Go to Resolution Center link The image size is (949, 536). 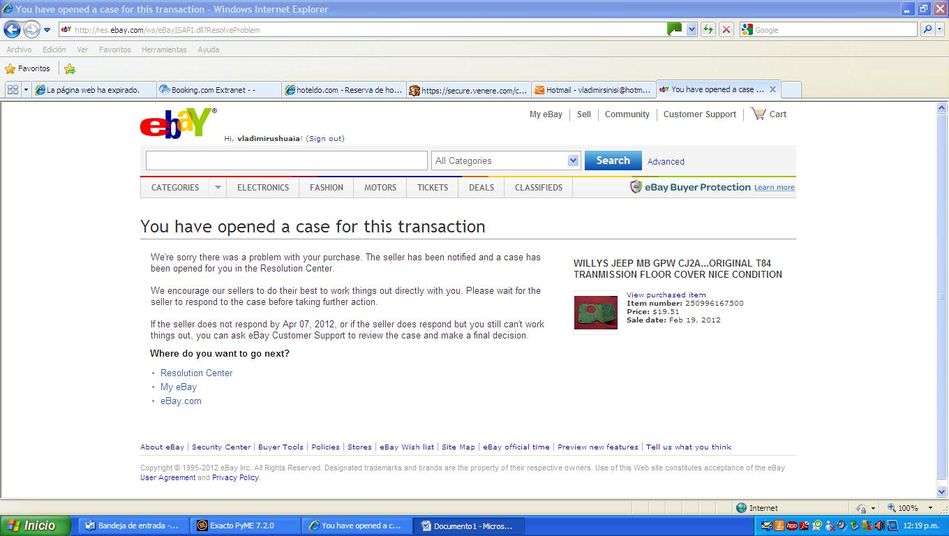pyautogui.click(x=196, y=373)
